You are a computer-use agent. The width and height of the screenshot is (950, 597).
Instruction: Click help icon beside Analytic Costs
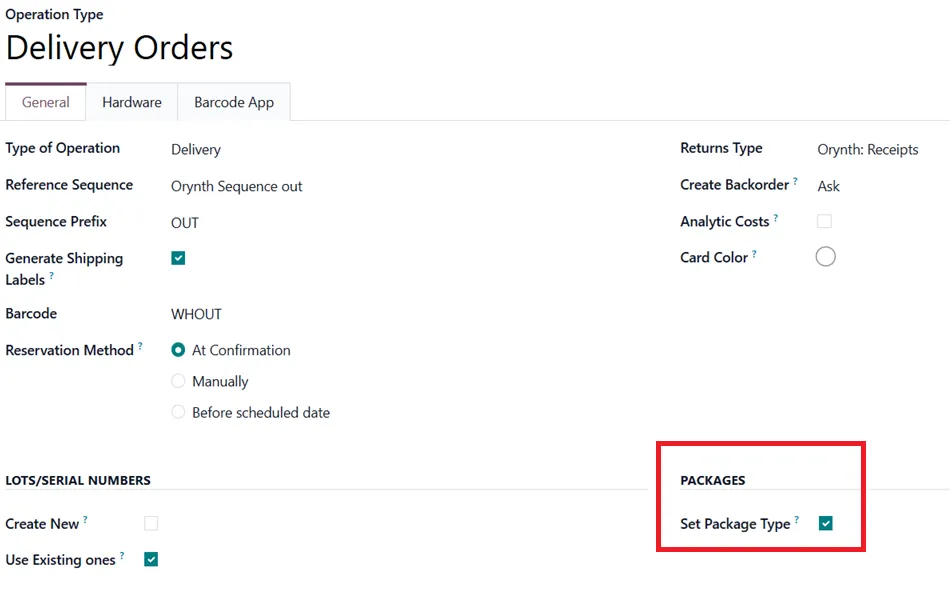coord(776,217)
